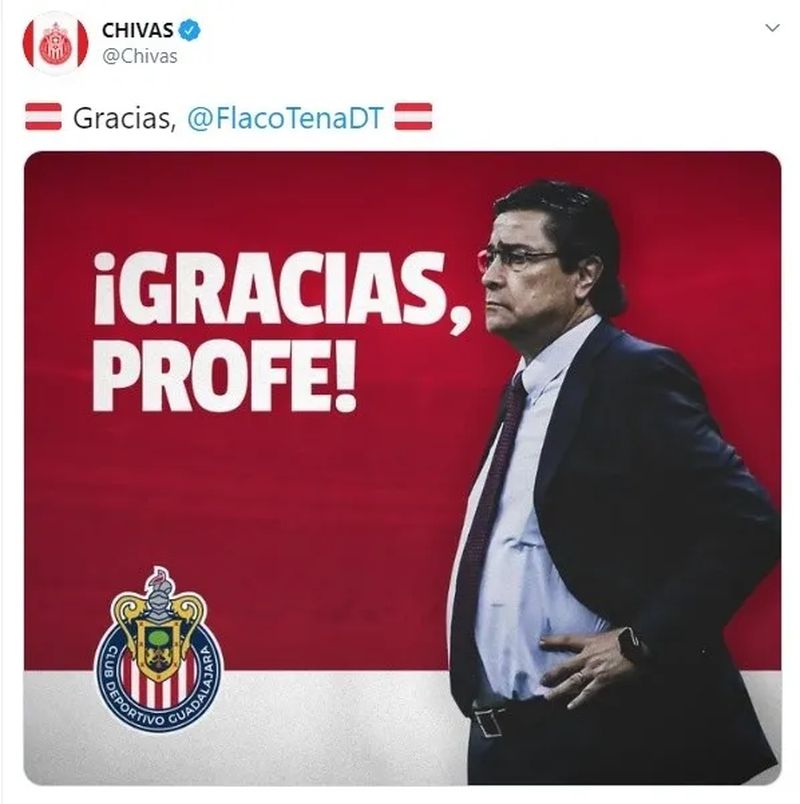Viewport: 800px width, 804px height.
Task: Open the Chivas profile avatar
Action: (x=55, y=43)
